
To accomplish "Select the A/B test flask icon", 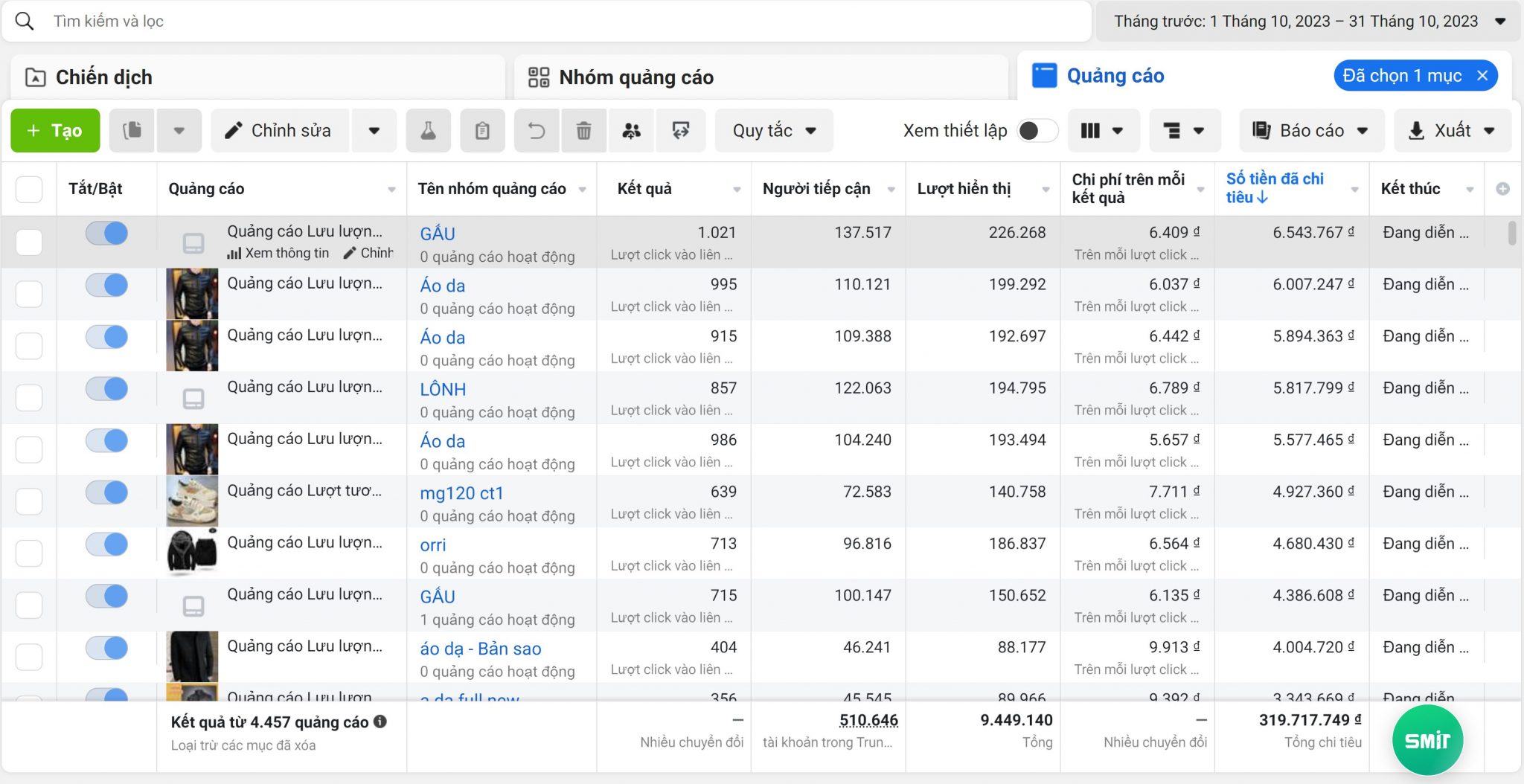I will (x=428, y=130).
